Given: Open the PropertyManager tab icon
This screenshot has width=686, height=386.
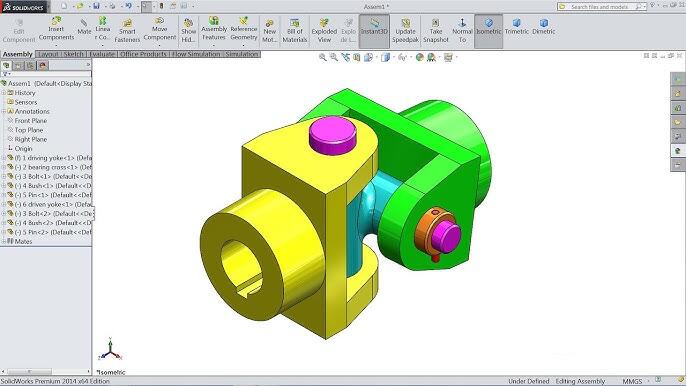Looking at the screenshot, I should click(x=18, y=66).
